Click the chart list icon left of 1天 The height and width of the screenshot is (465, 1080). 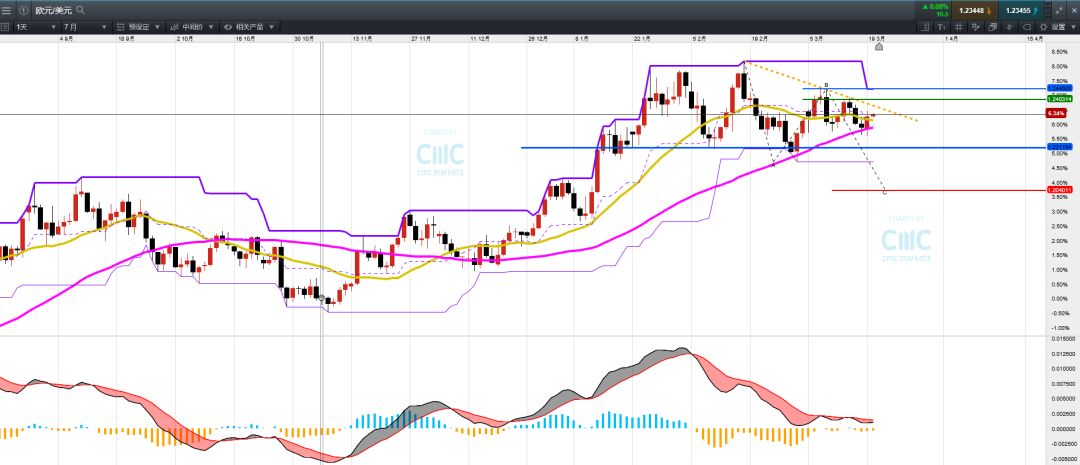(x=5, y=27)
